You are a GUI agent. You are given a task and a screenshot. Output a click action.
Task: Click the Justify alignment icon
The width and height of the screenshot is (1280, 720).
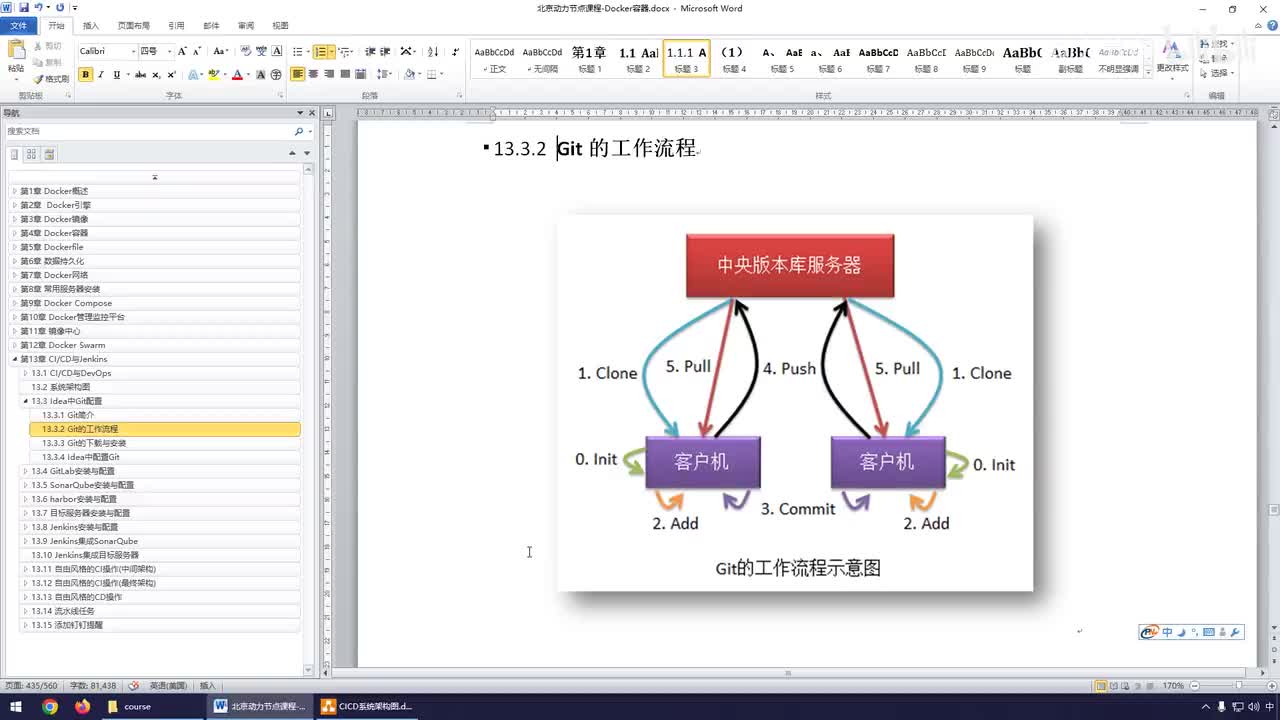tap(346, 74)
